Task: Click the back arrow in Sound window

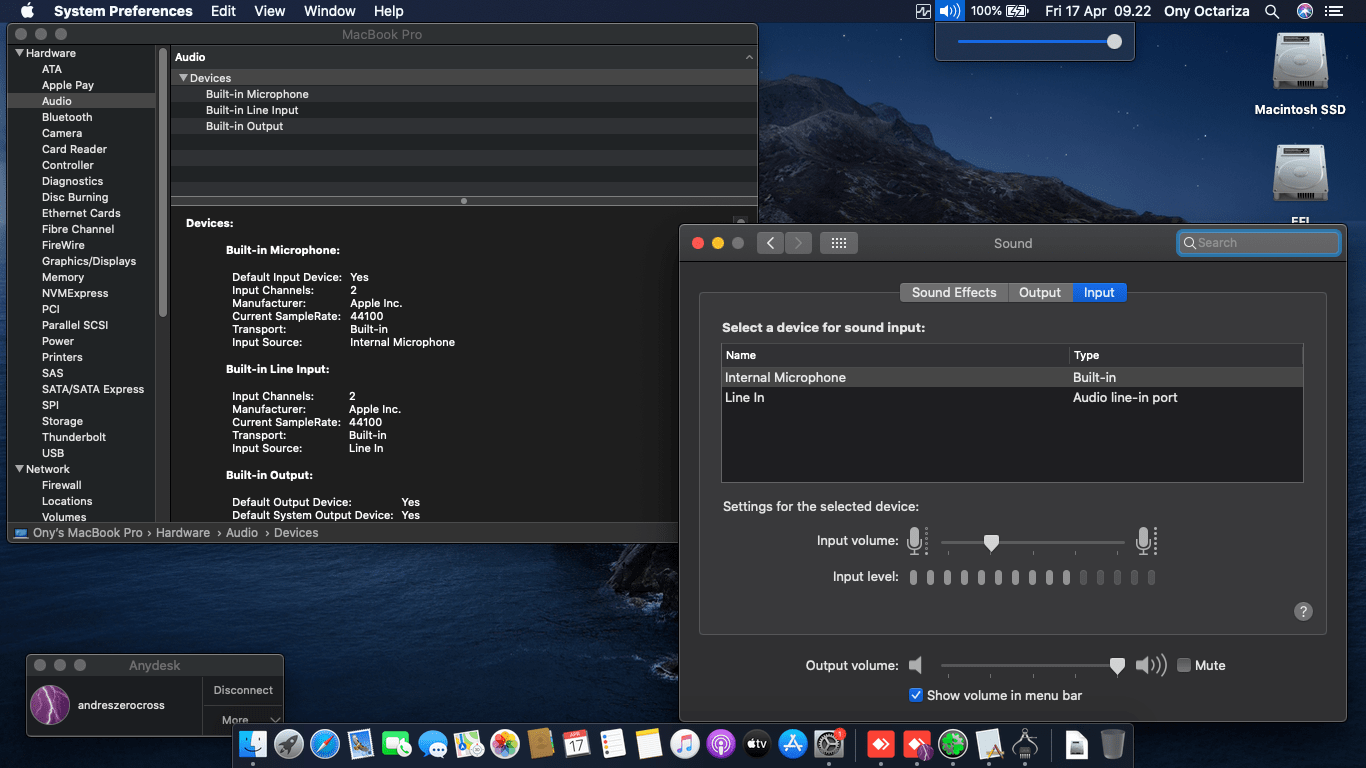Action: (770, 243)
